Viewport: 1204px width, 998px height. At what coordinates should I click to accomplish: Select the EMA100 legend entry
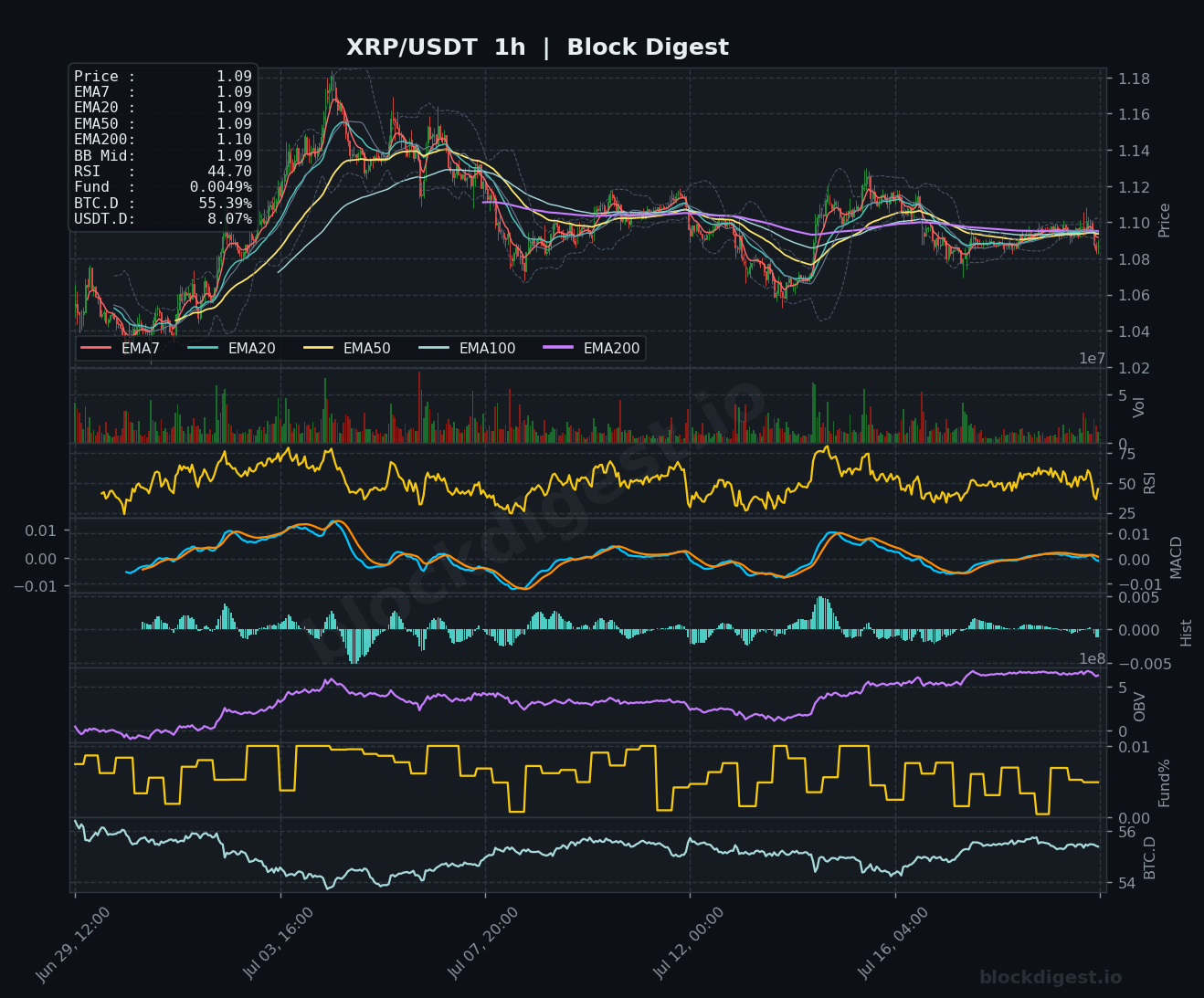coord(467,349)
